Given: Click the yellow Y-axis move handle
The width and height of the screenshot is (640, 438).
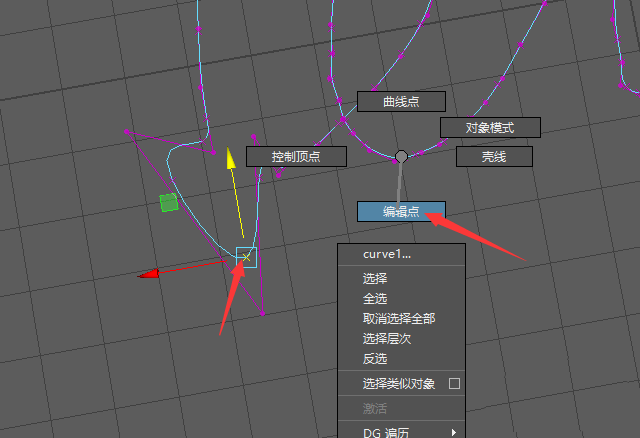Looking at the screenshot, I should [x=231, y=158].
